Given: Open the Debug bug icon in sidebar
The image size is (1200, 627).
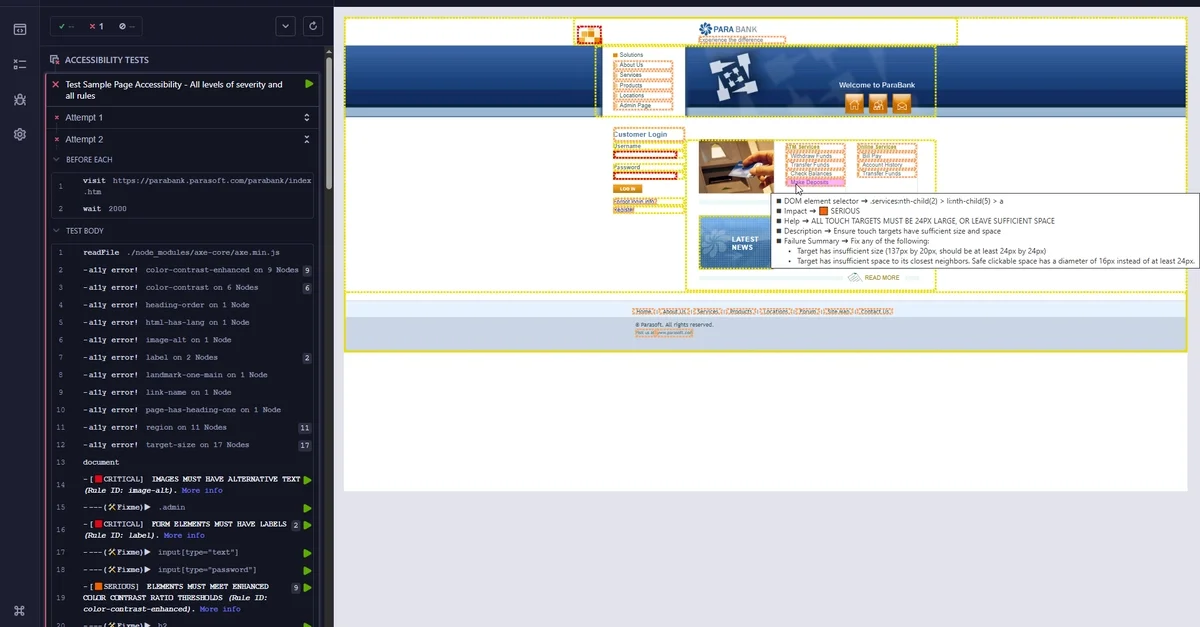Looking at the screenshot, I should click(x=20, y=99).
